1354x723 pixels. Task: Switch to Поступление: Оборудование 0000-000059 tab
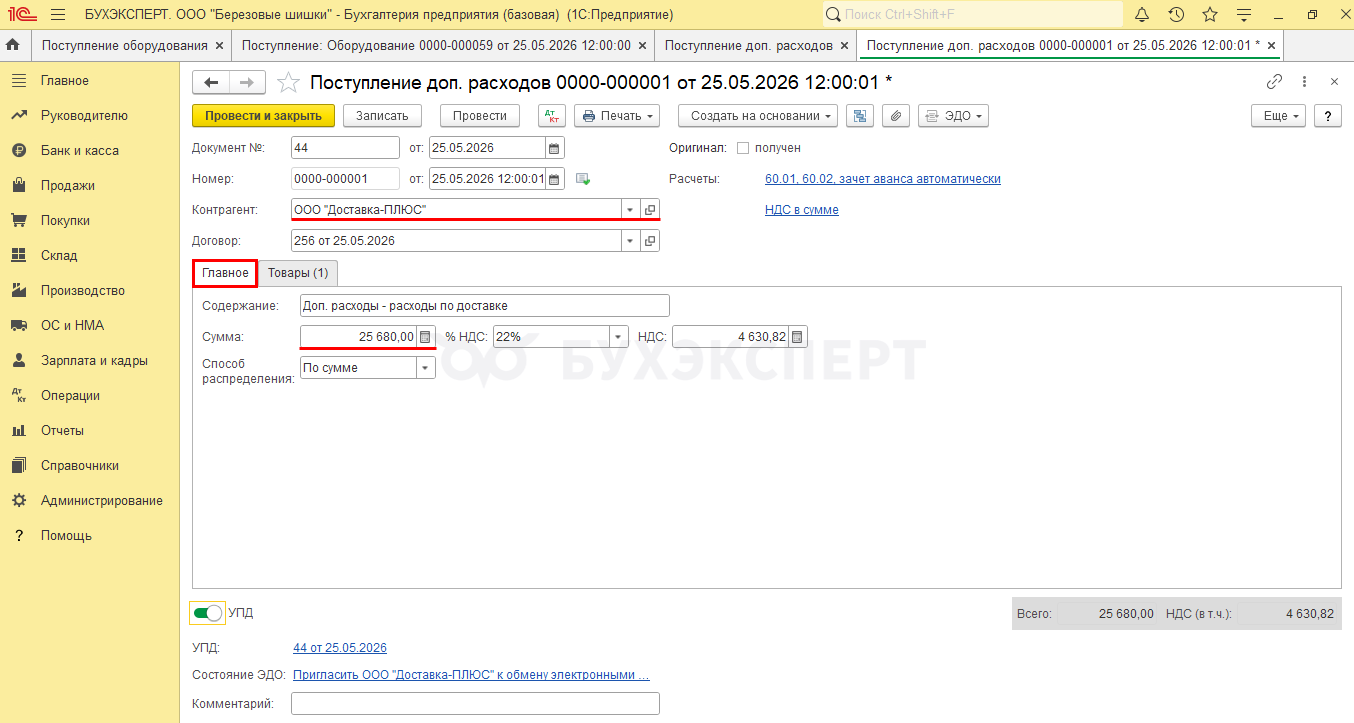[x=436, y=45]
